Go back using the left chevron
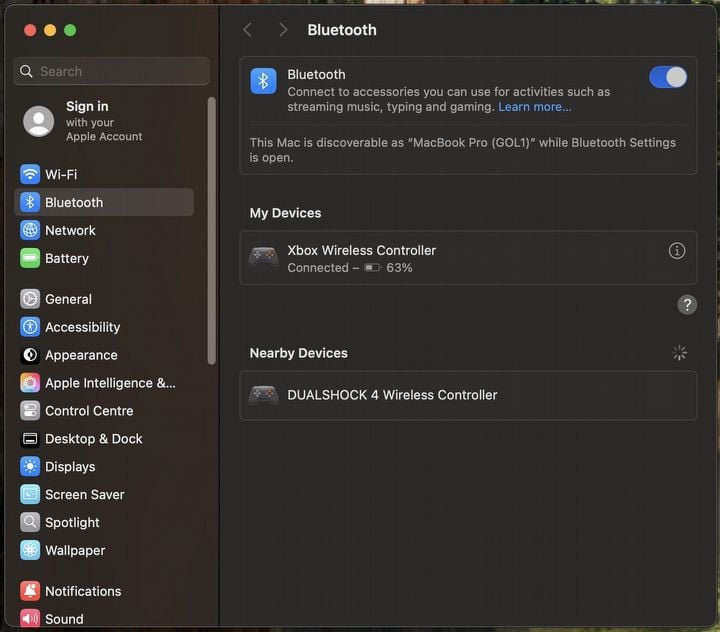The width and height of the screenshot is (720, 632). pos(248,30)
